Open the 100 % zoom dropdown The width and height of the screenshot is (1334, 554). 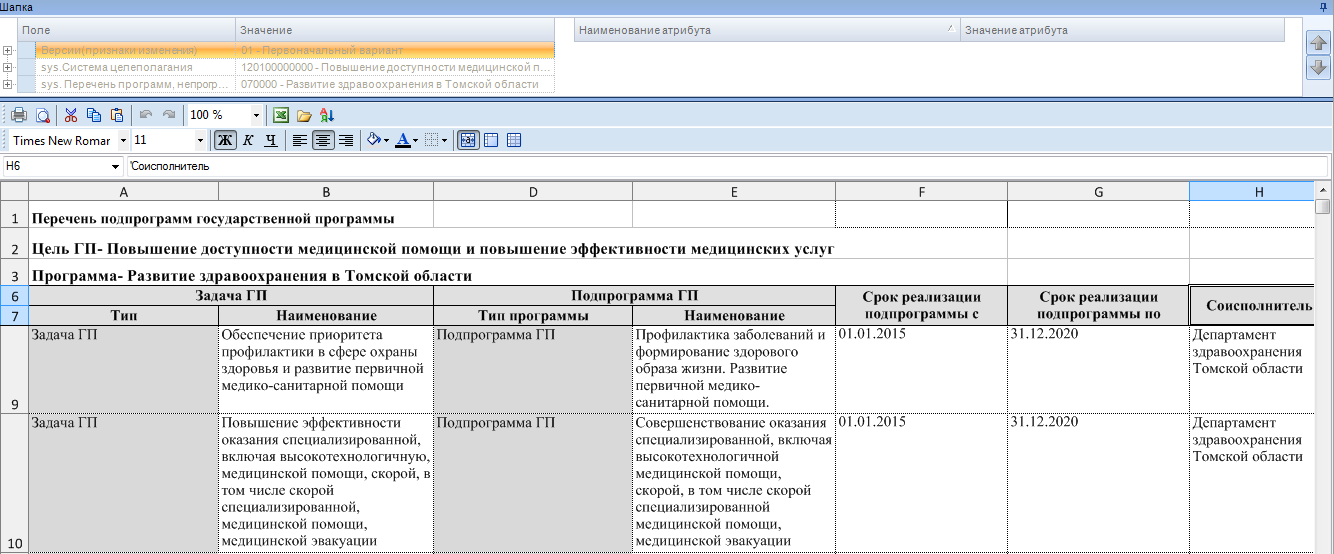256,115
